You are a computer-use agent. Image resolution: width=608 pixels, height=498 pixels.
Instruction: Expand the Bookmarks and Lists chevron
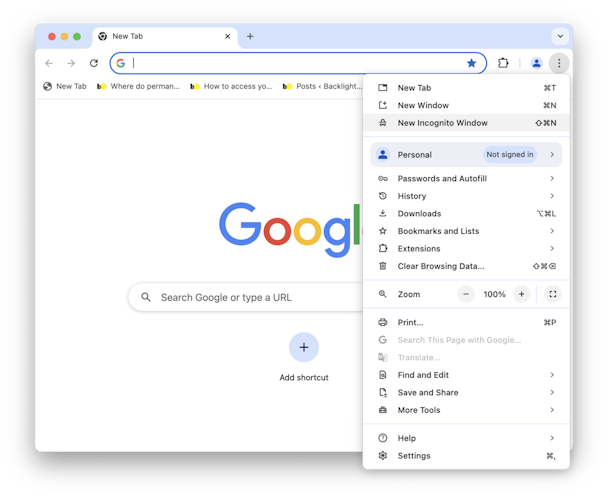coord(552,231)
